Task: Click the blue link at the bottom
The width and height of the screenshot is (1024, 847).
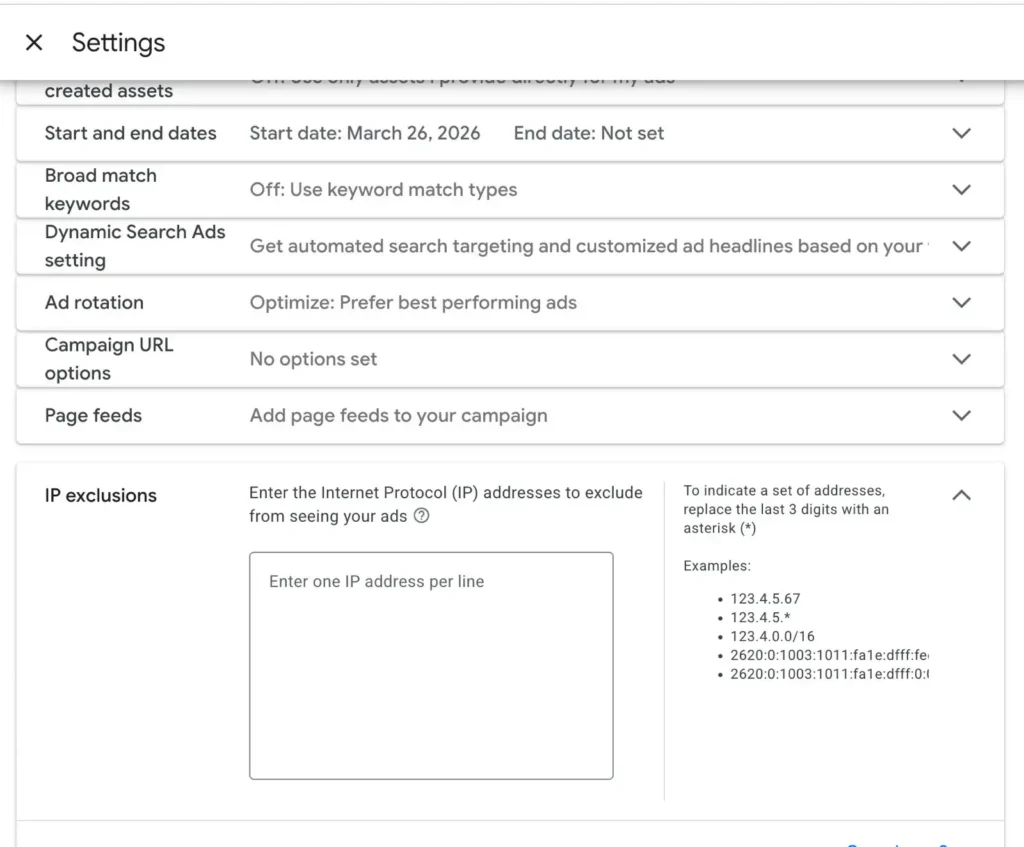Action: 900,845
